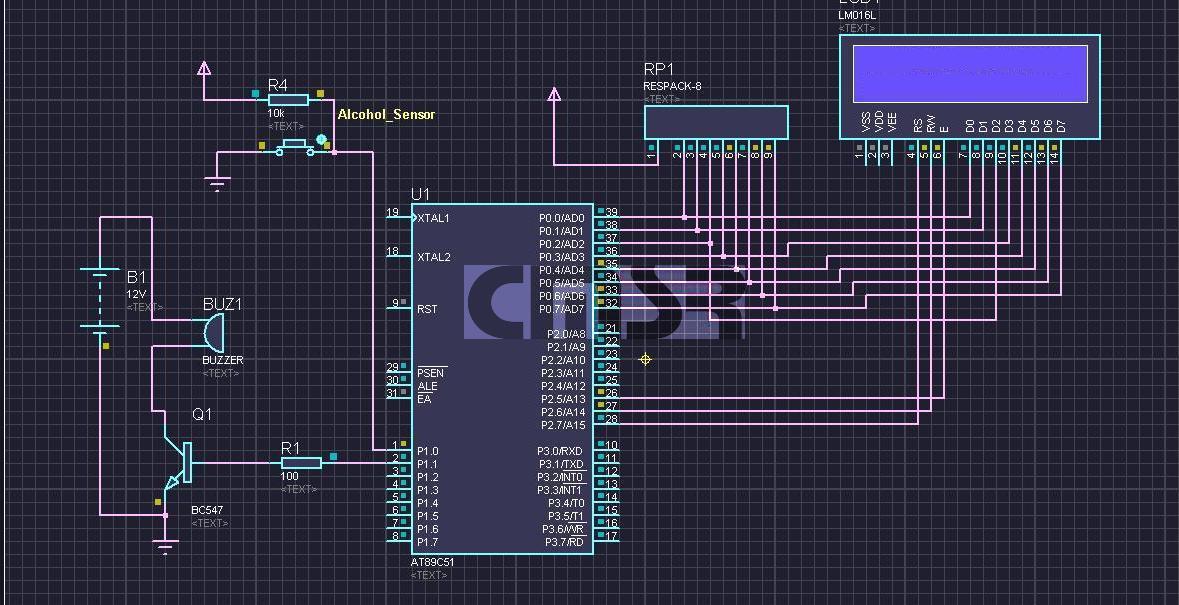Image resolution: width=1179 pixels, height=605 pixels.
Task: Select the U1 AT89C51 microcontroller body
Action: coord(502,379)
